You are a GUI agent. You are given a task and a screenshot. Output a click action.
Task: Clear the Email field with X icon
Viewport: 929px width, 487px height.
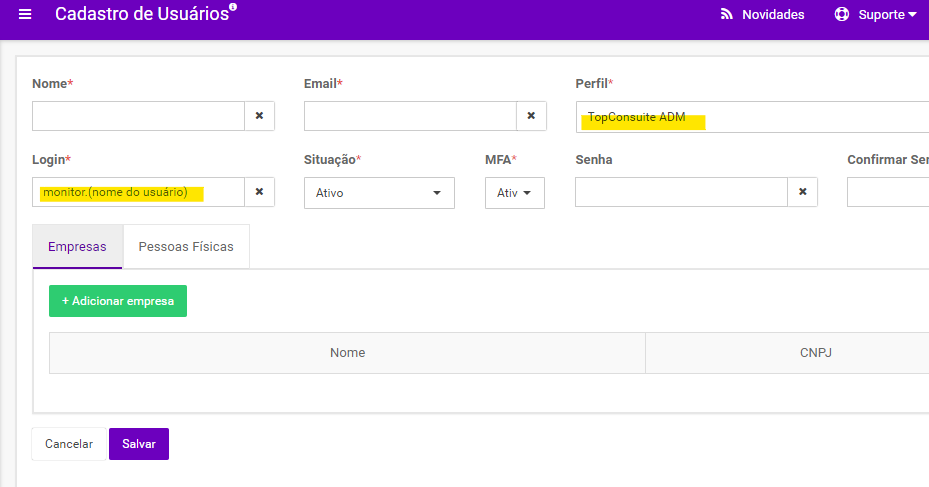531,116
